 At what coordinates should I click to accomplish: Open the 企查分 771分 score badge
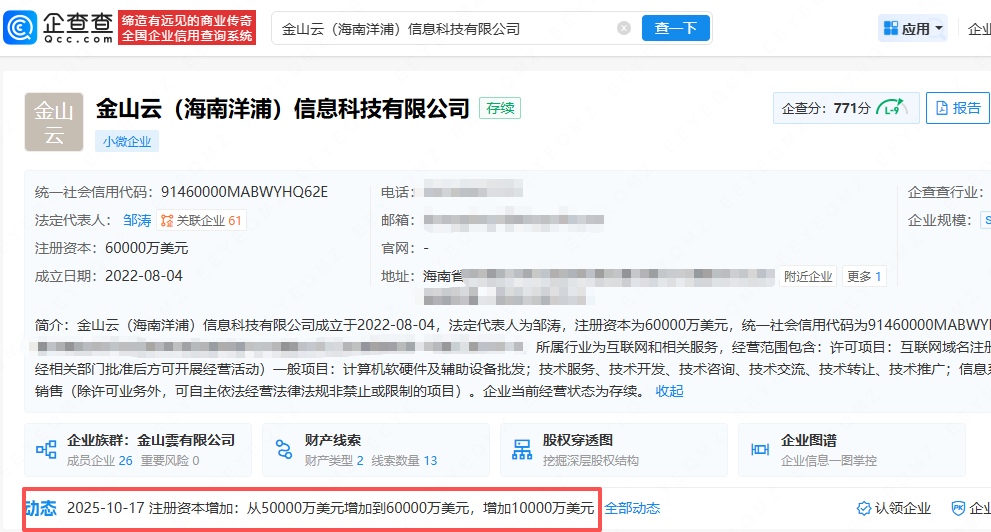[845, 108]
